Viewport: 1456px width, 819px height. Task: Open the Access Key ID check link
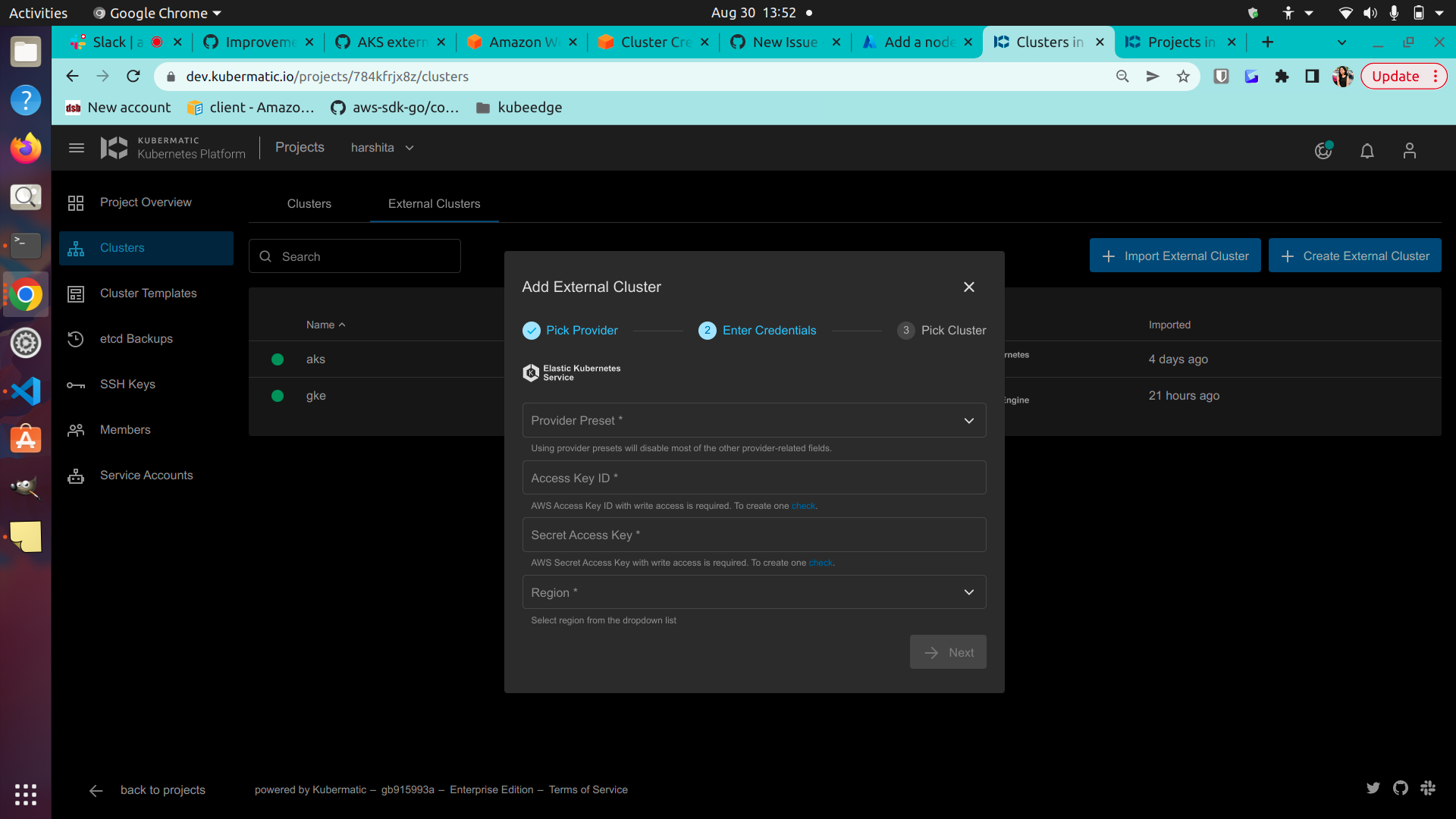[802, 506]
